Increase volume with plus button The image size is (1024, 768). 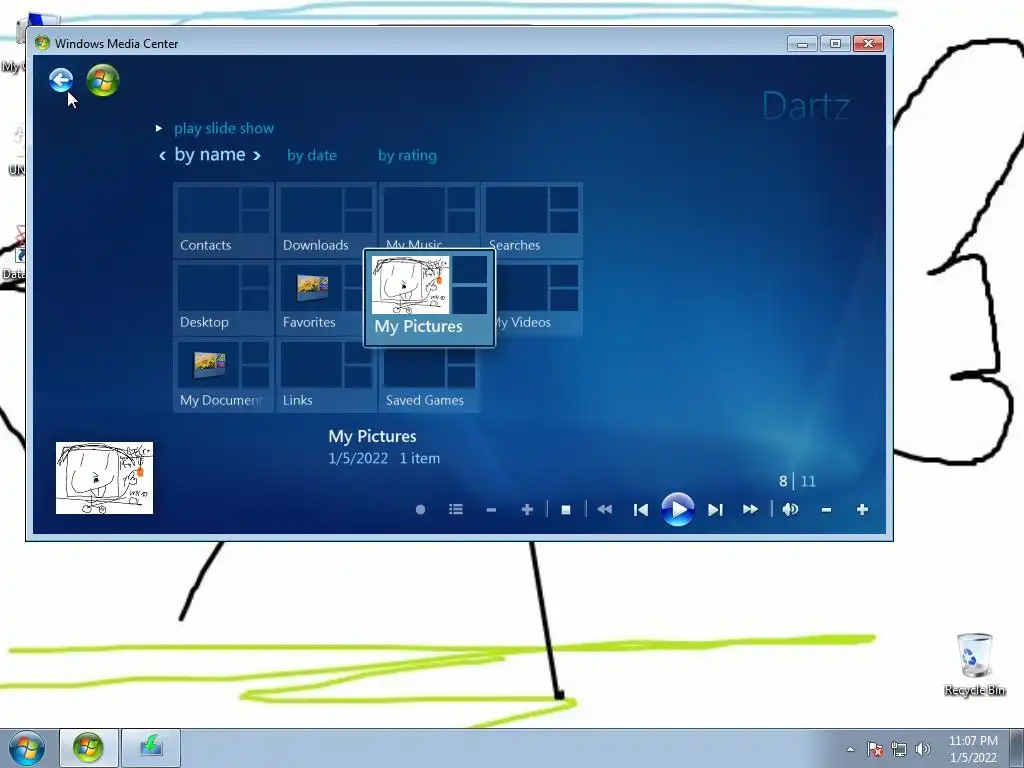click(862, 509)
